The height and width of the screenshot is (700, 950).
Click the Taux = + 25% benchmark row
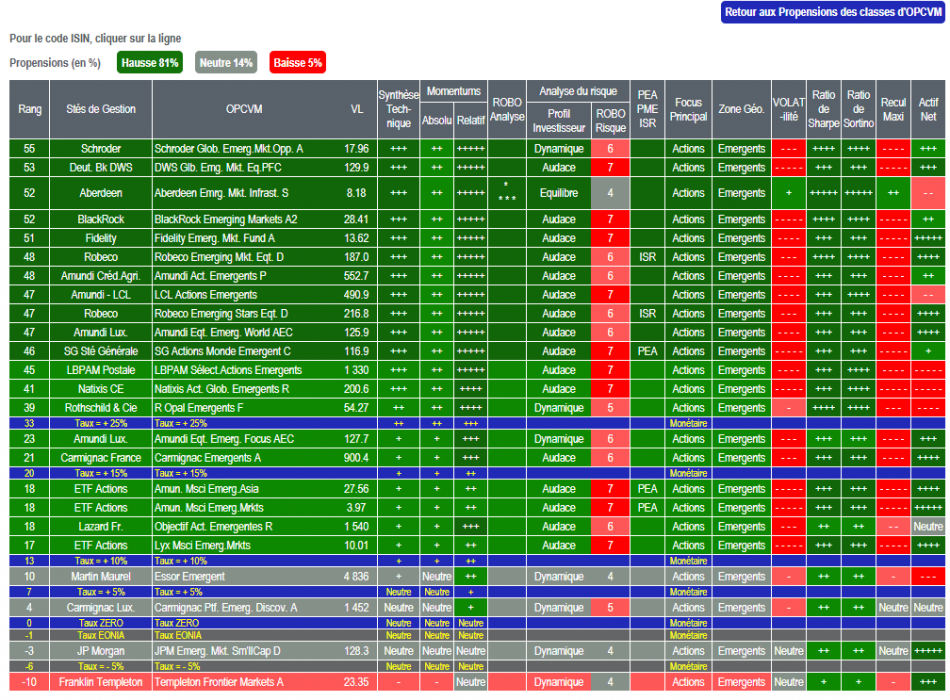[477, 423]
